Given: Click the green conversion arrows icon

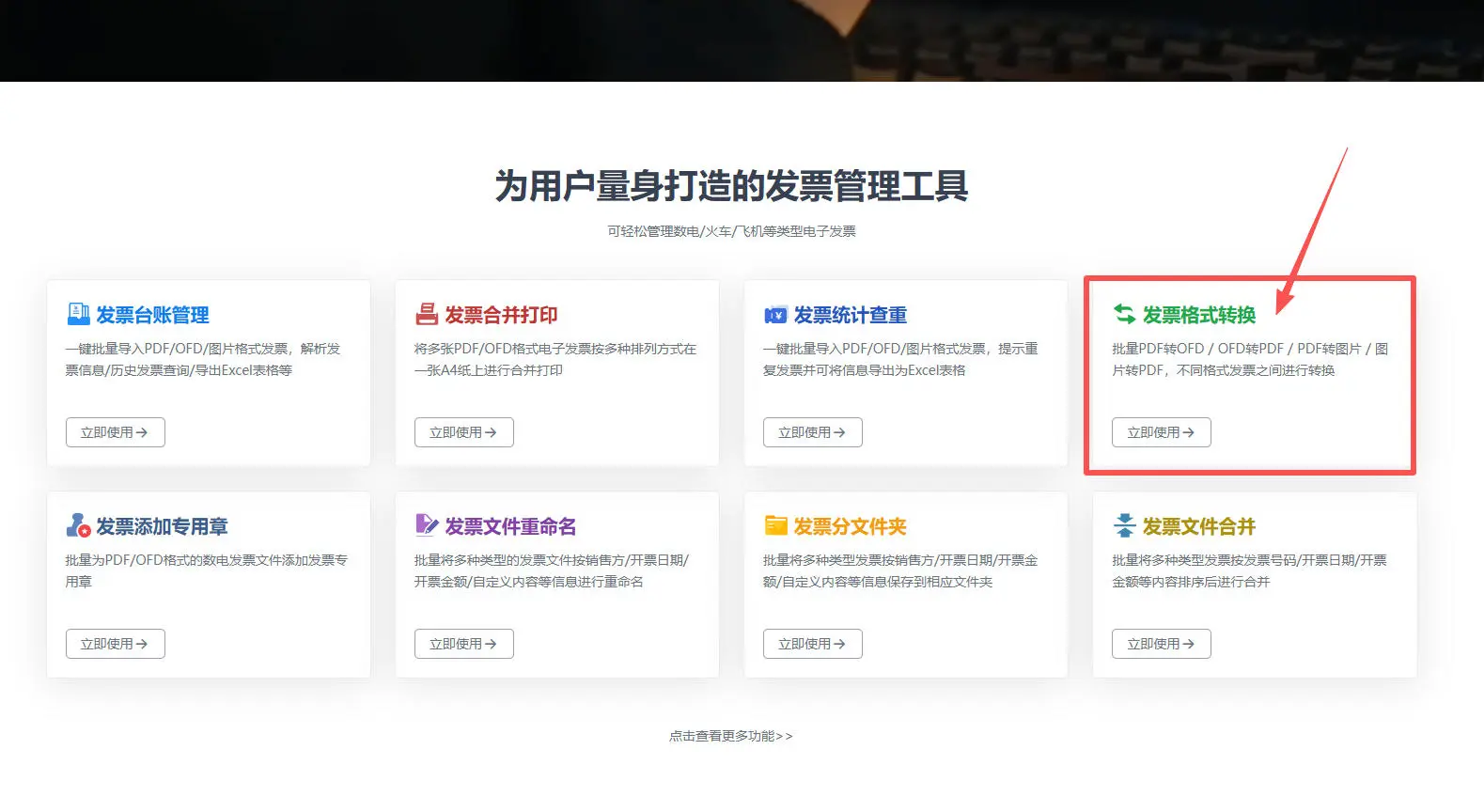Looking at the screenshot, I should coord(1124,314).
